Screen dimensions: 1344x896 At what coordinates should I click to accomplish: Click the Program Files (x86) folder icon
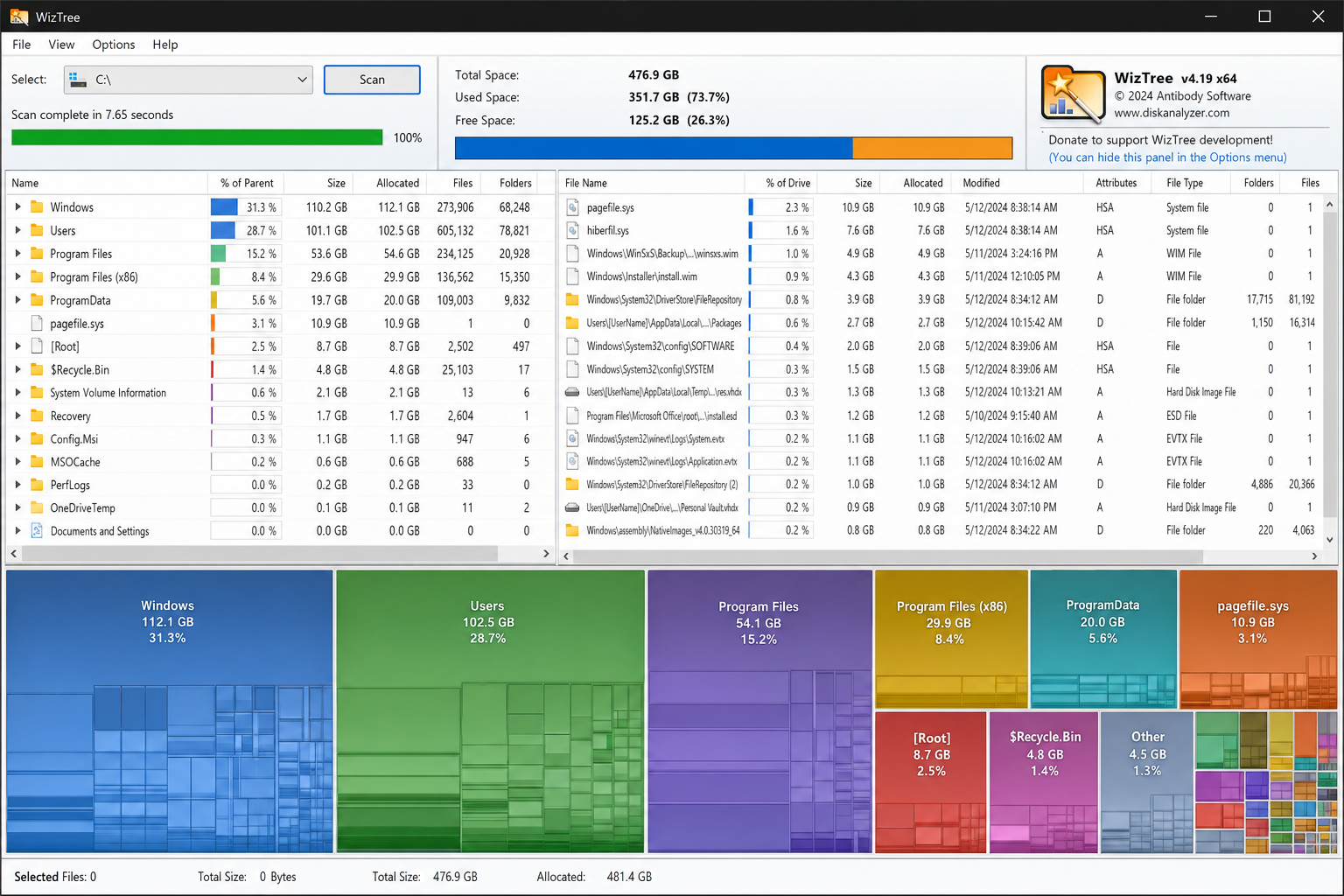37,276
